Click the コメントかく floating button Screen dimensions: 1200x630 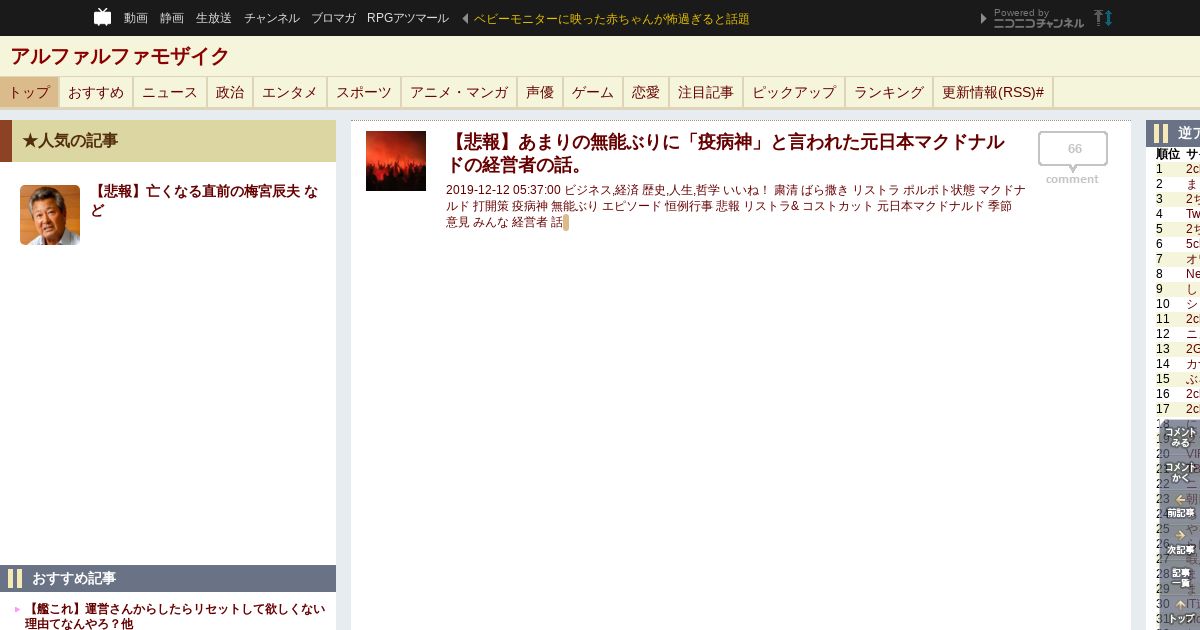point(1180,473)
